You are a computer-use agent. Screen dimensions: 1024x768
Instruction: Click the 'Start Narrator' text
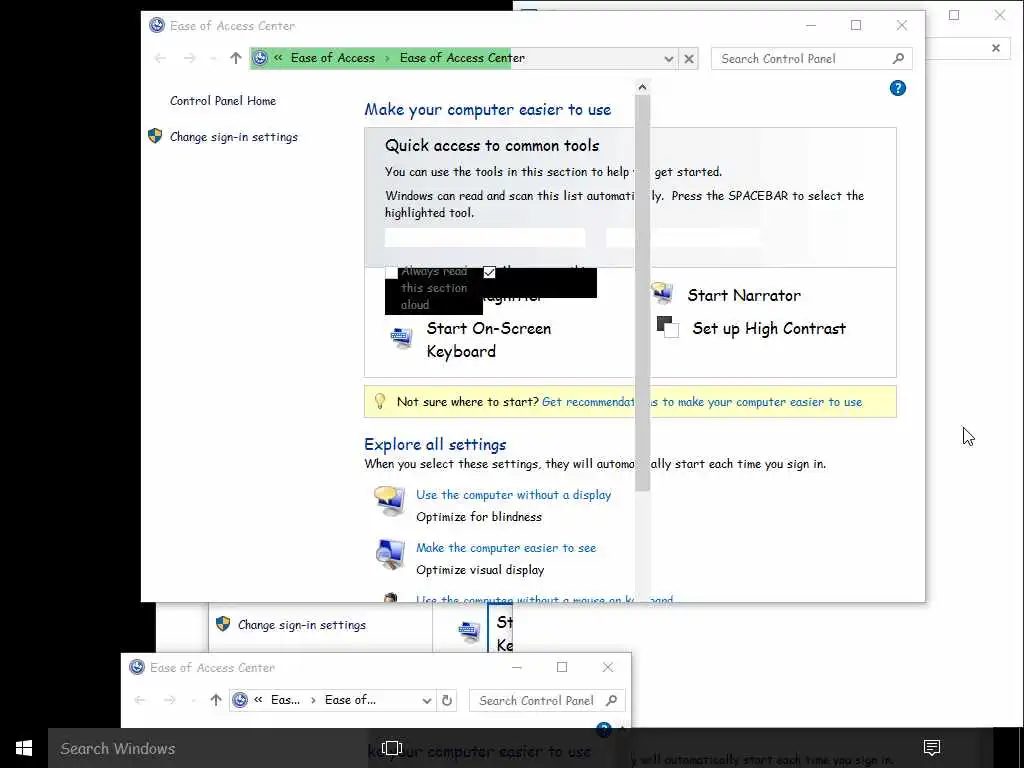click(744, 295)
